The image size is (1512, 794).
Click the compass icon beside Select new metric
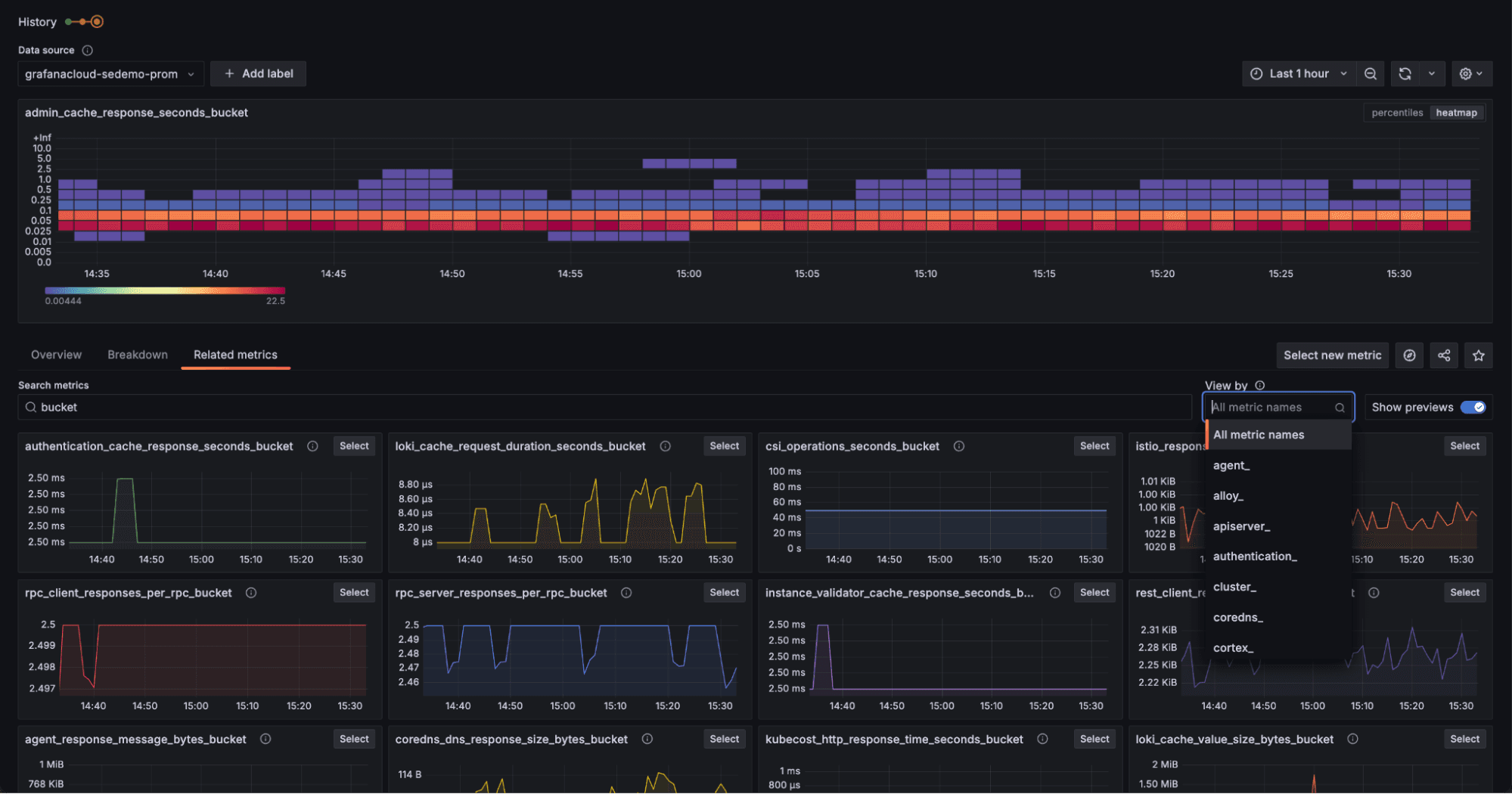pos(1409,355)
